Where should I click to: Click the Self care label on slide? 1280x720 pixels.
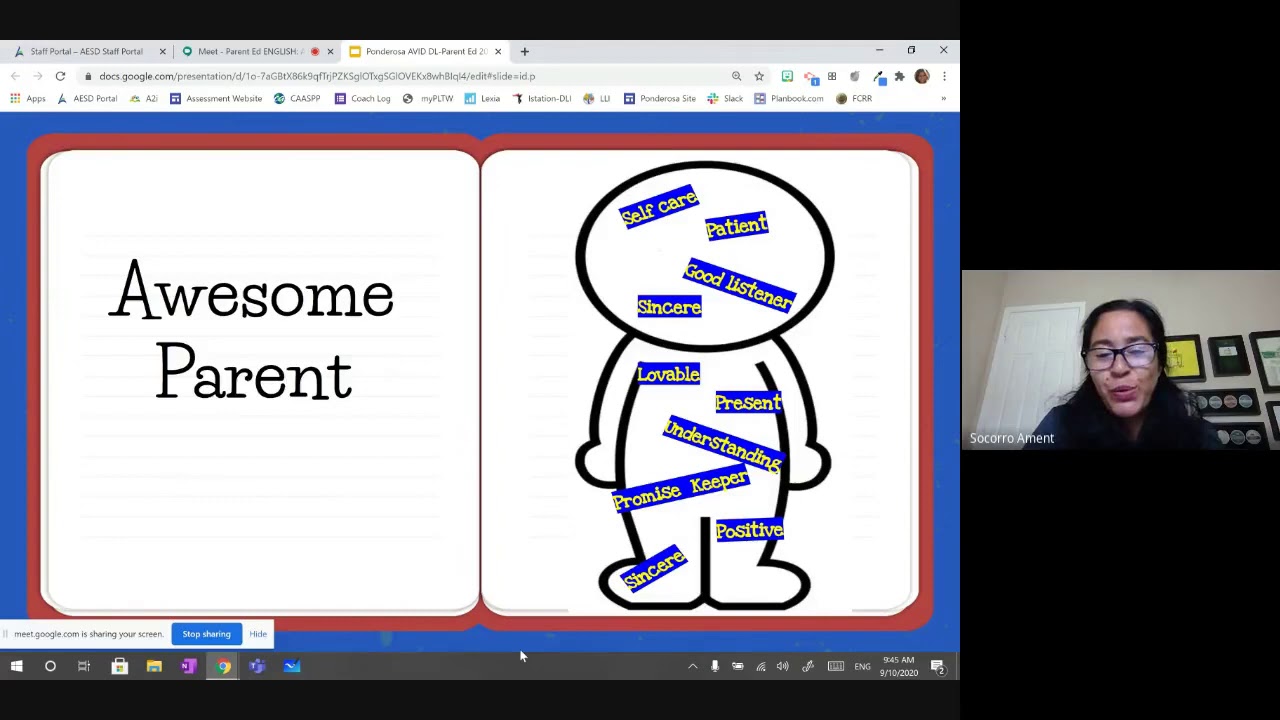click(659, 207)
